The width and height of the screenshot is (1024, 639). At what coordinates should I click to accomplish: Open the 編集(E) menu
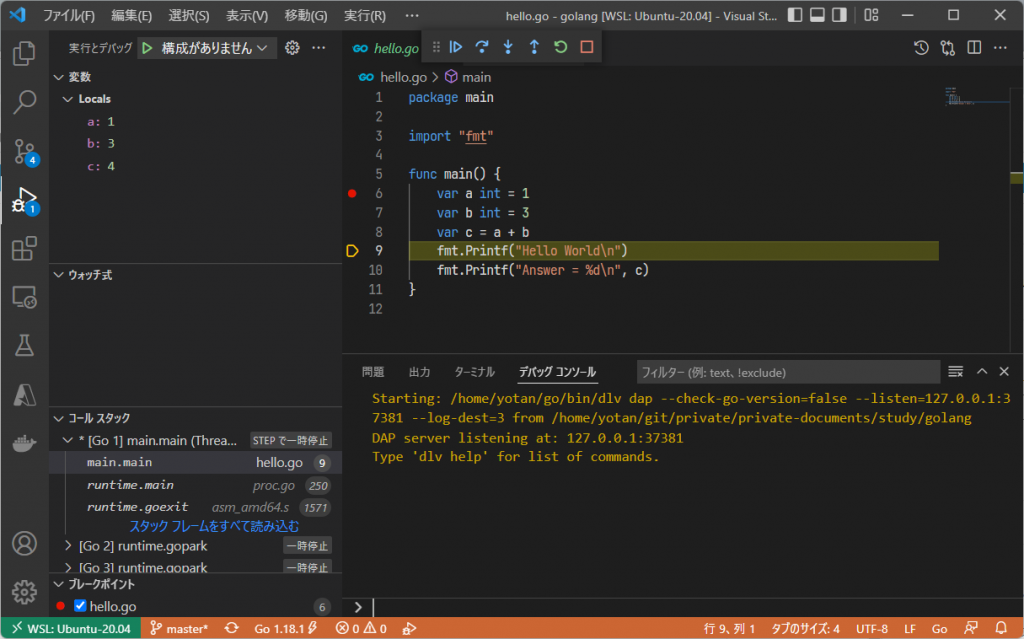(131, 16)
